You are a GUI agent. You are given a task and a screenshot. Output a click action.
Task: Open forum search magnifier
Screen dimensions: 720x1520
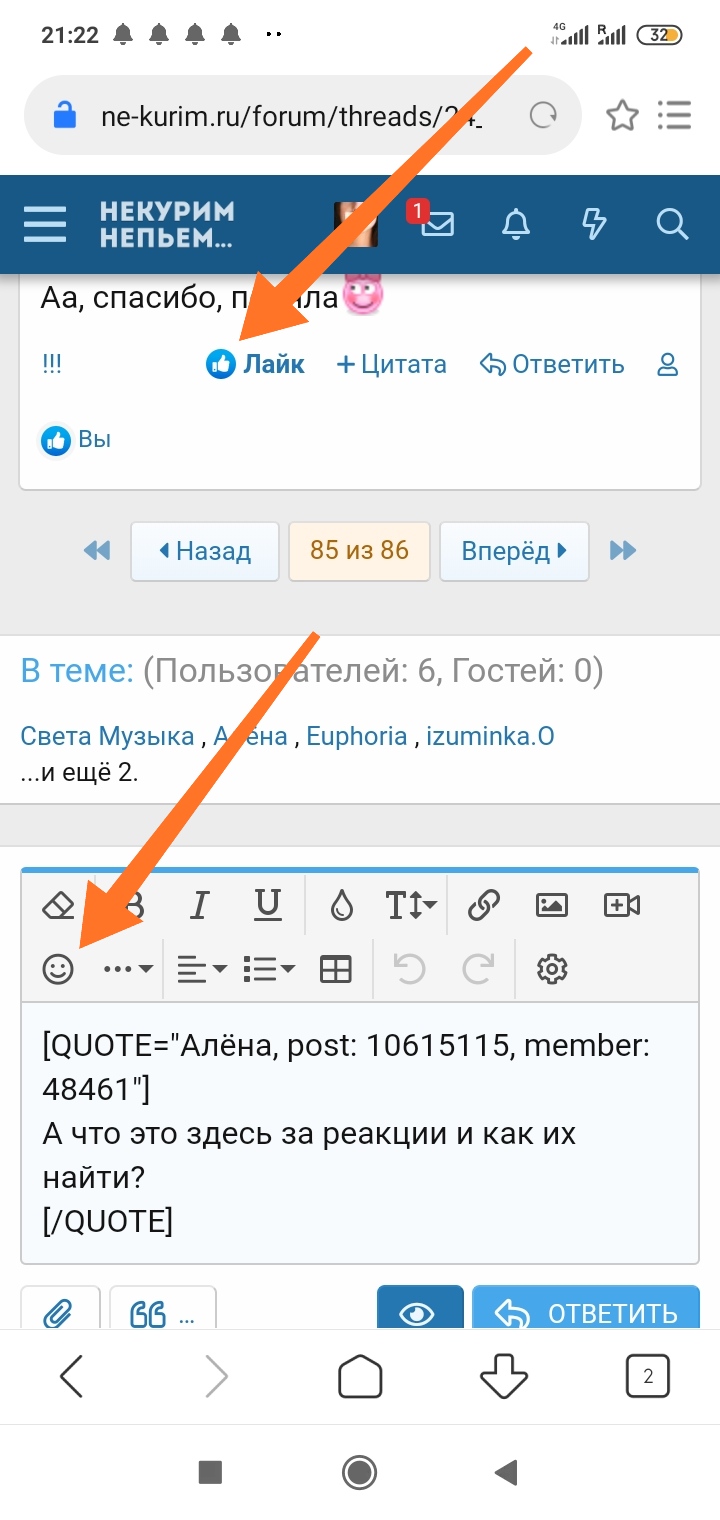click(x=672, y=225)
